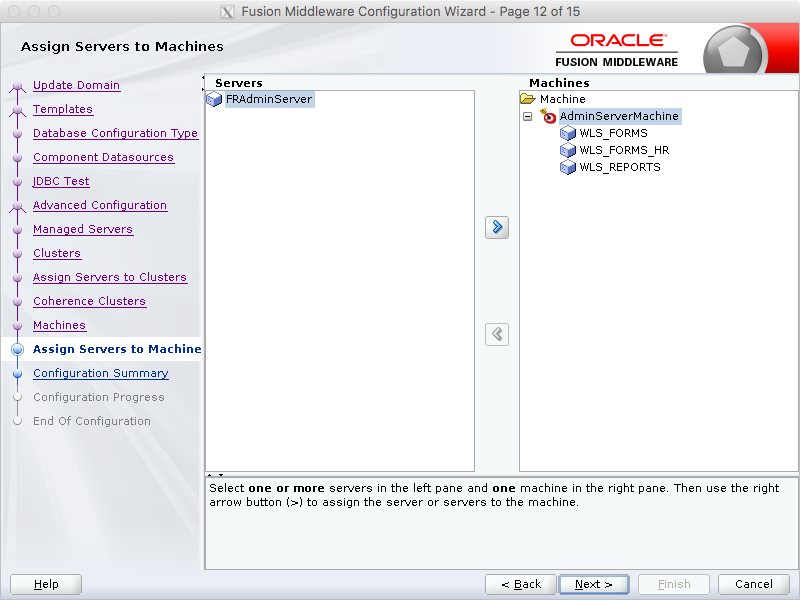Click the FRAdminServer server cube icon
The height and width of the screenshot is (600, 800).
tap(214, 99)
